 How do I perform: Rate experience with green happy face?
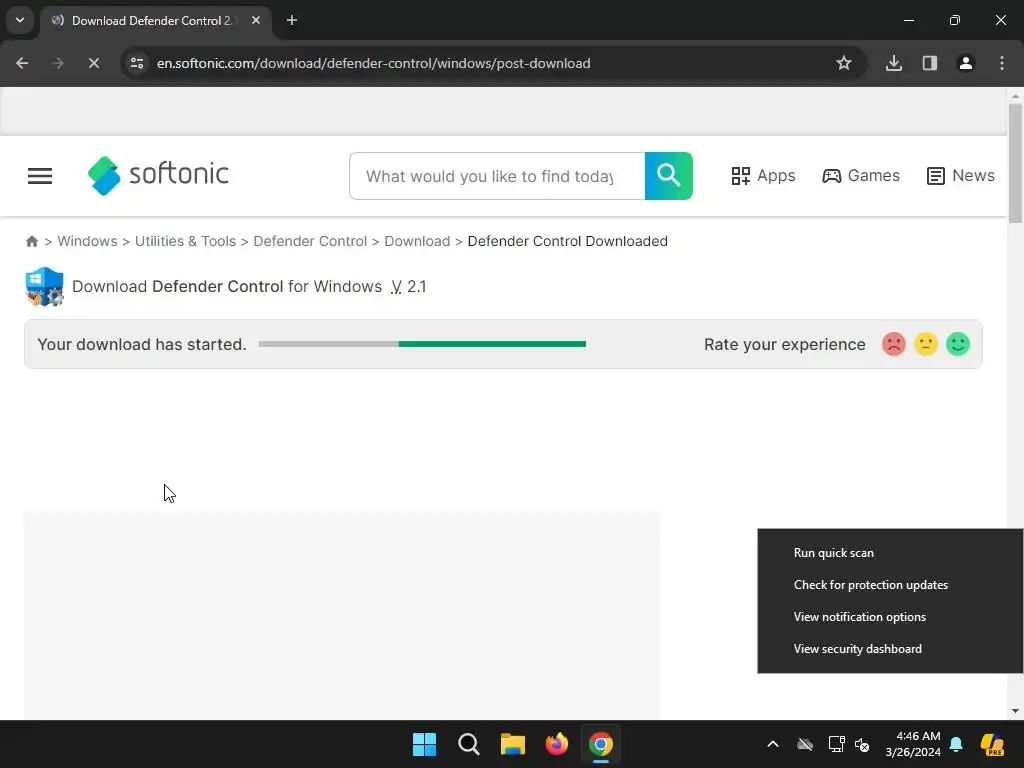pyautogui.click(x=958, y=344)
